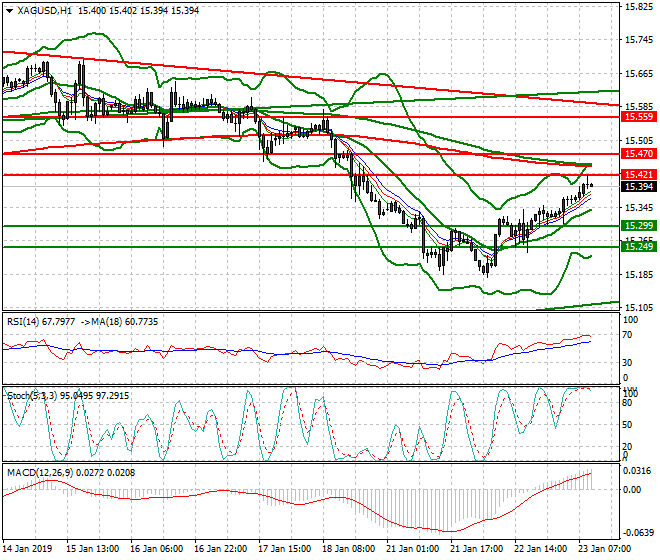This screenshot has width=660, height=560.
Task: Click the 21 Jan 01:00 time label
Action: [412, 549]
